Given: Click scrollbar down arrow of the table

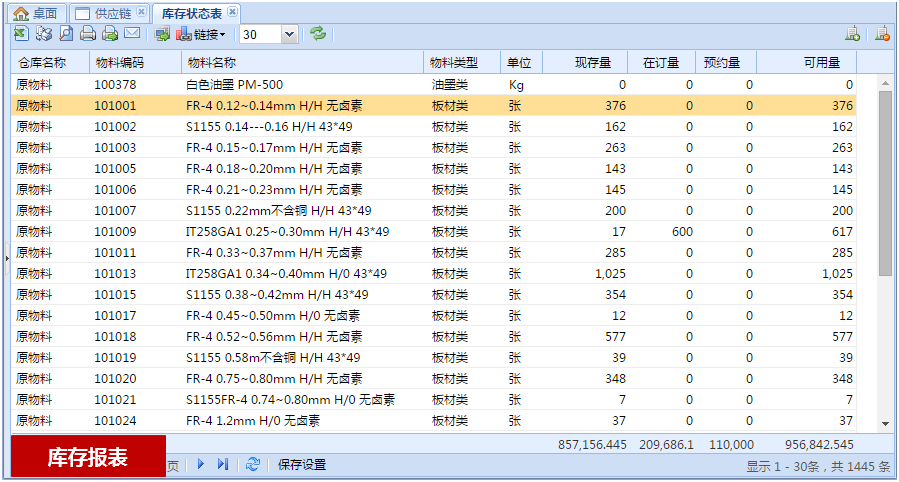Looking at the screenshot, I should [x=885, y=424].
